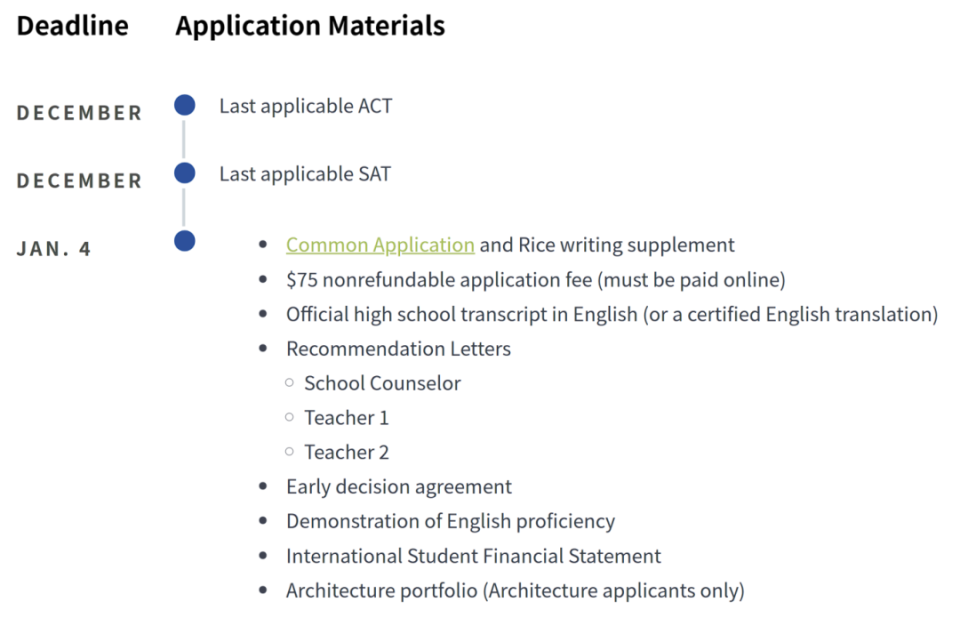Click the Official high school transcript item
Image resolution: width=960 pixels, height=618 pixels.
[611, 314]
